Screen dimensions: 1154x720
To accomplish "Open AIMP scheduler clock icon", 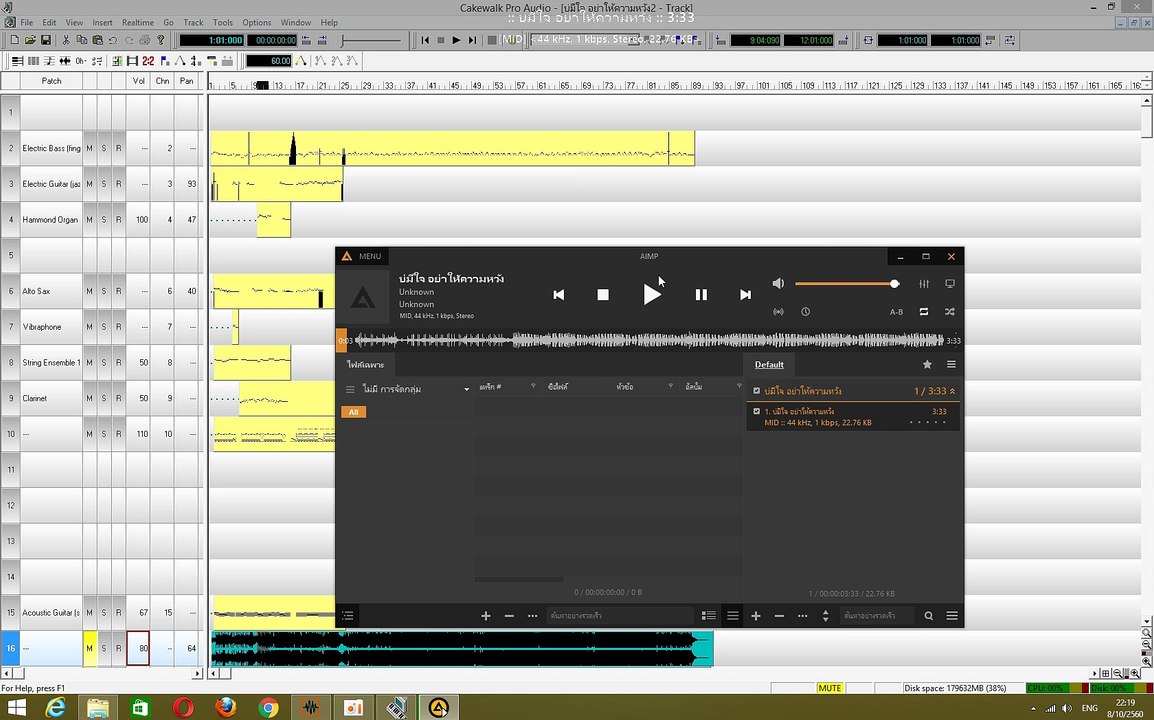I will pyautogui.click(x=805, y=311).
